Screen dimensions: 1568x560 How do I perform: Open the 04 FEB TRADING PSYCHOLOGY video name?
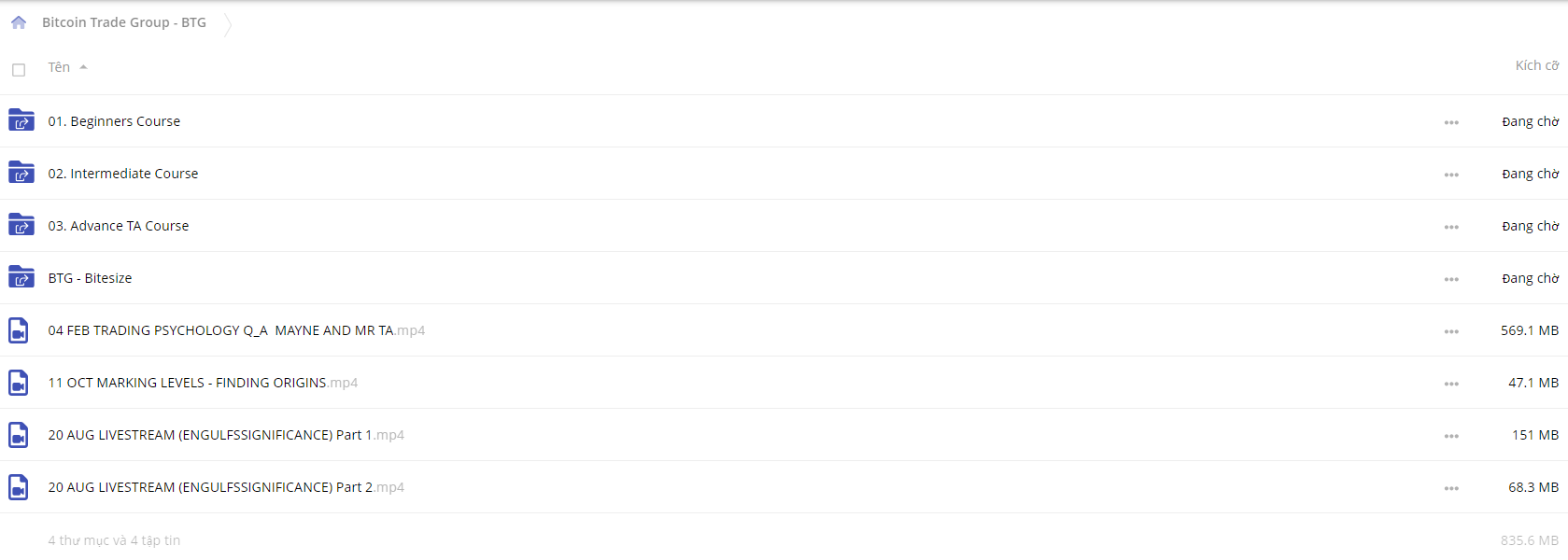click(x=236, y=330)
